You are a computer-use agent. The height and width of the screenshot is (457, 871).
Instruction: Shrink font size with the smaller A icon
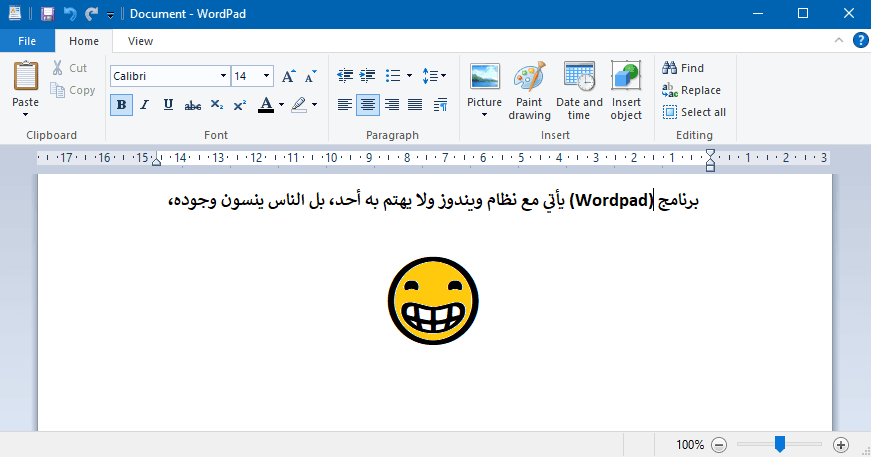point(311,76)
